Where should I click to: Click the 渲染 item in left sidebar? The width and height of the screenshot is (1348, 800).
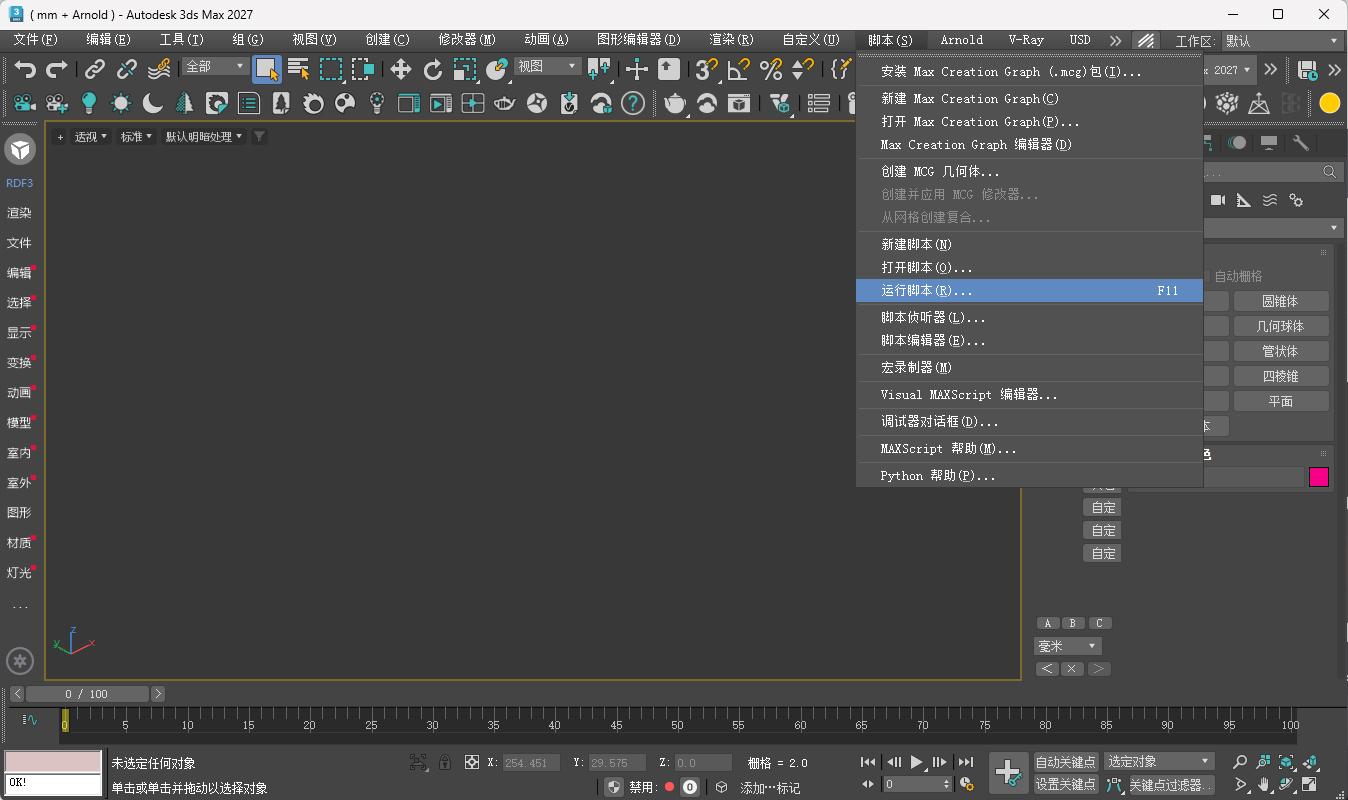pyautogui.click(x=20, y=213)
